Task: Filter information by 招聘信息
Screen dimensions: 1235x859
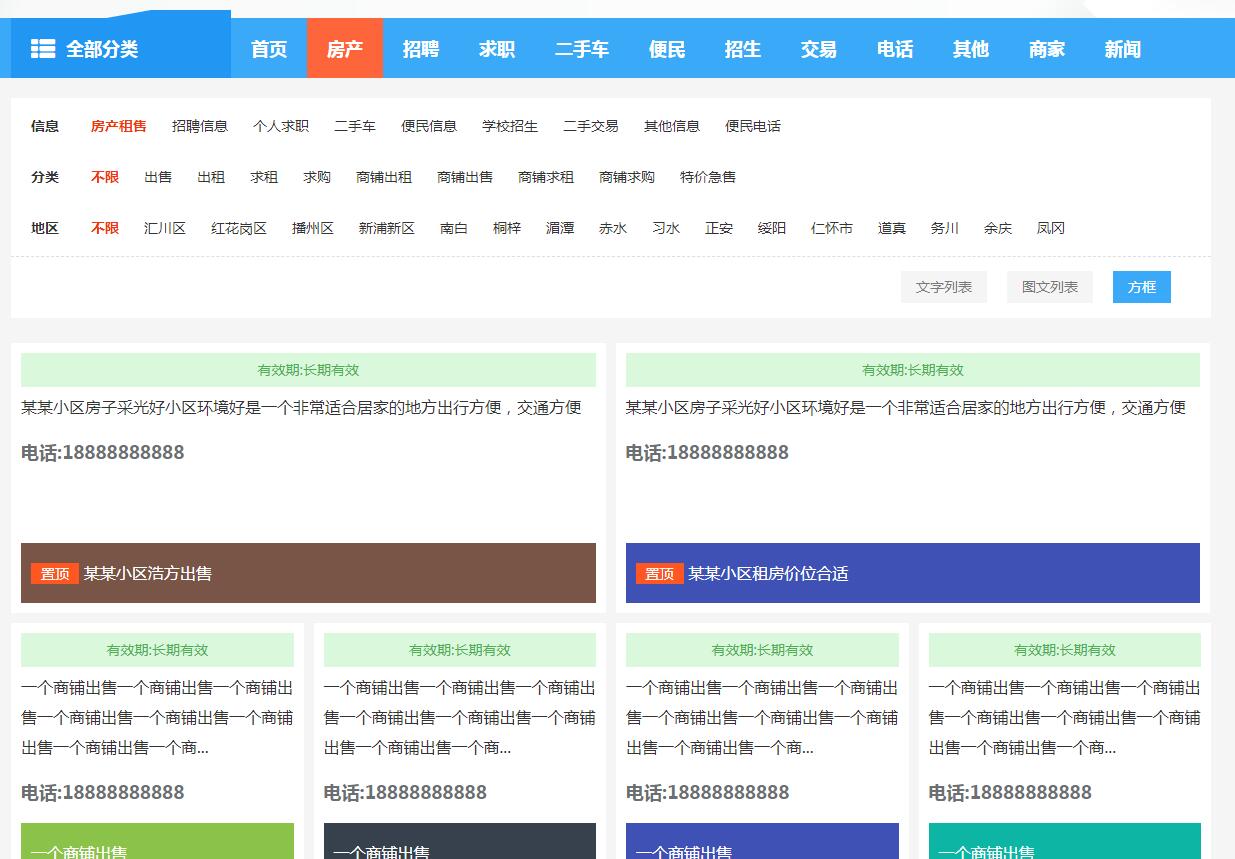Action: [200, 126]
